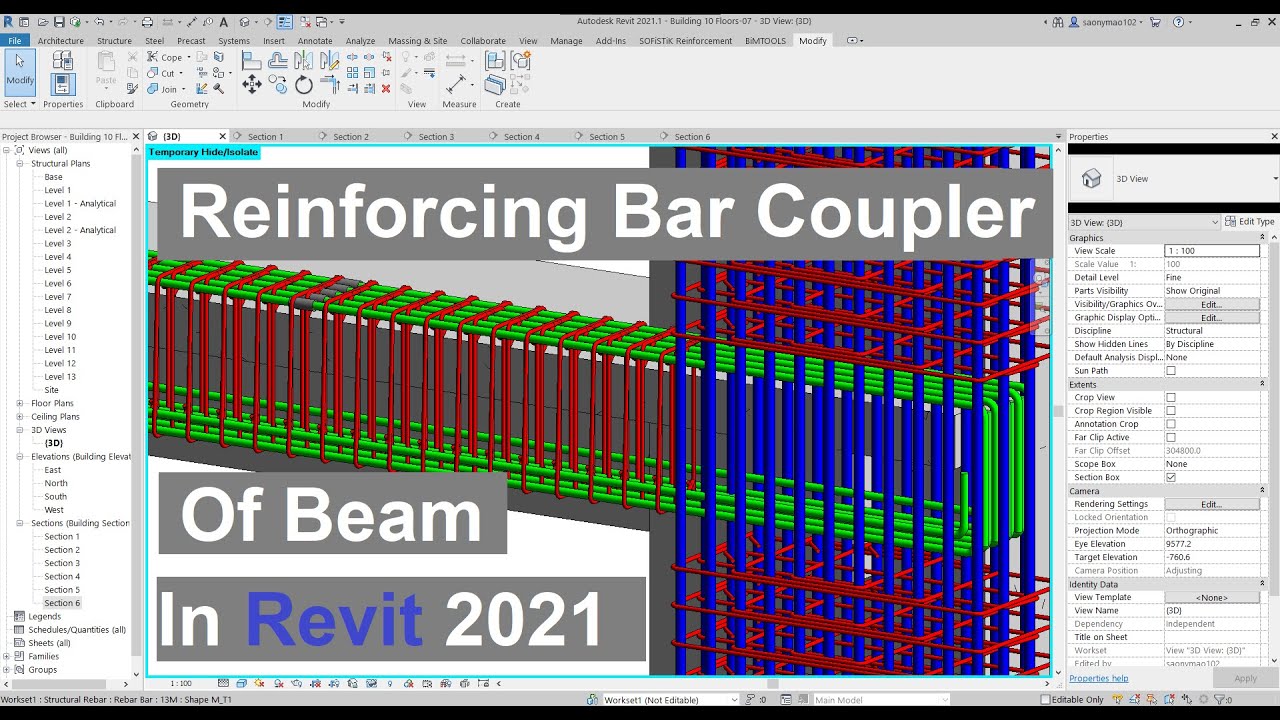Open the SOFiSTiK Reinforcement ribbon tab
This screenshot has height=720, width=1280.
tap(686, 41)
